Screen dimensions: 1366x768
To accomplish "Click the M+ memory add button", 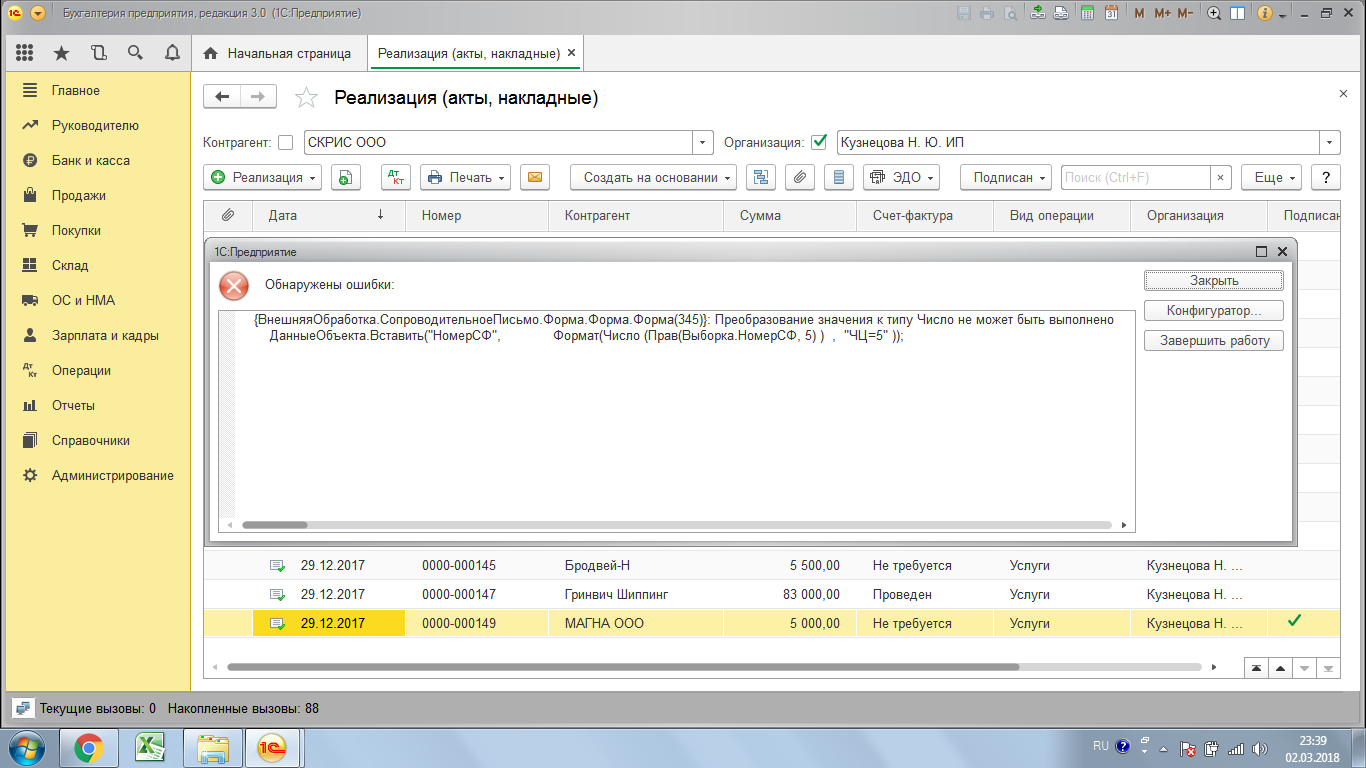I will (1162, 14).
